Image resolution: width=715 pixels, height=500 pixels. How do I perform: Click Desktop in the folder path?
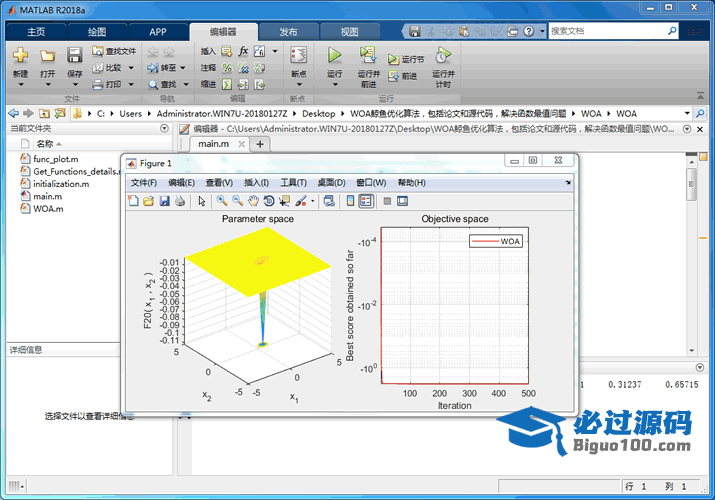pos(318,113)
